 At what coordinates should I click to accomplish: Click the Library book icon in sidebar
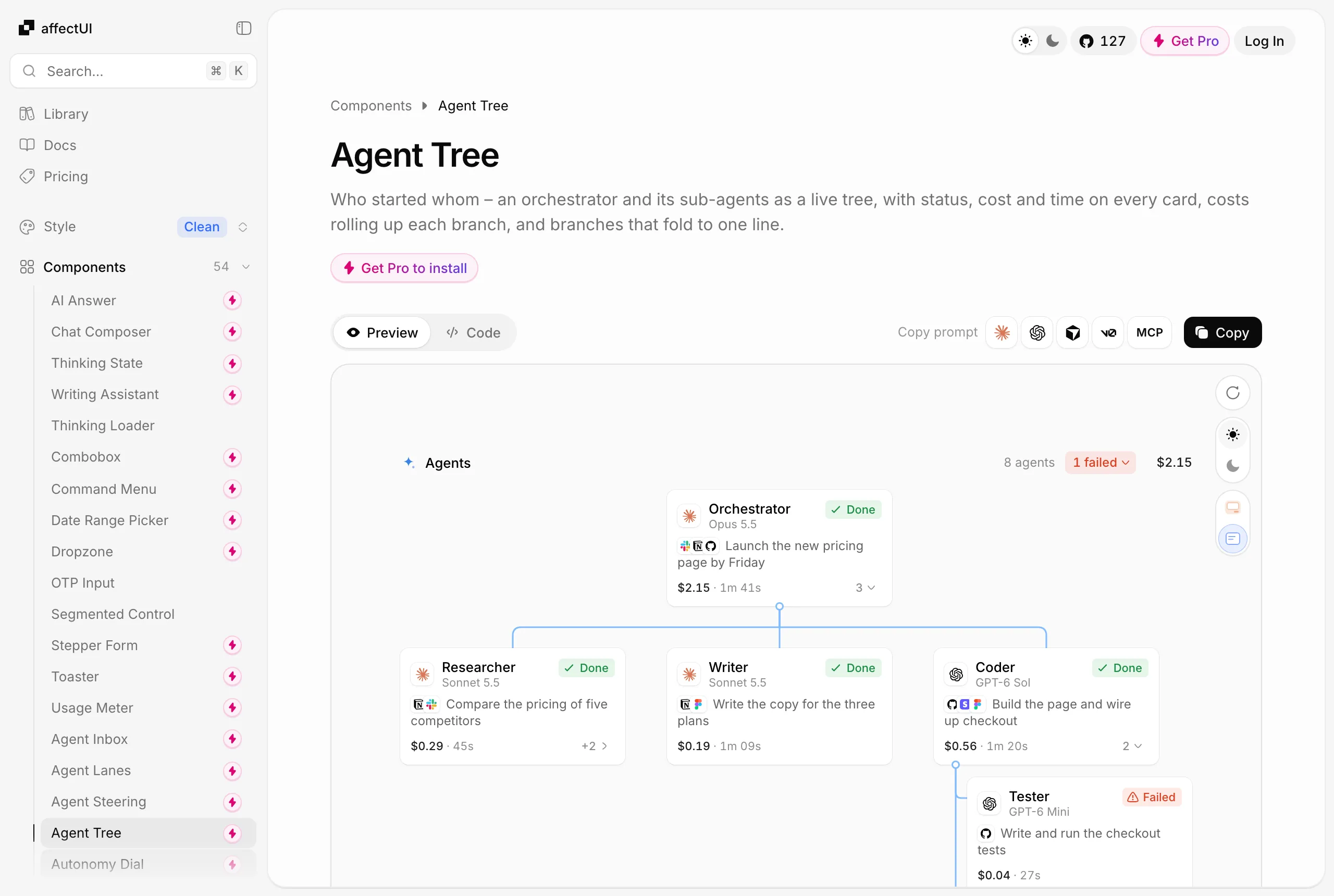[27, 114]
